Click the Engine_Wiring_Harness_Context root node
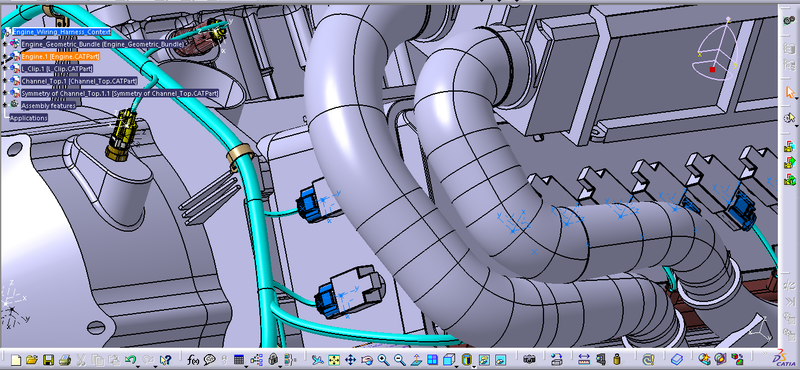The width and height of the screenshot is (800, 370). tap(61, 32)
